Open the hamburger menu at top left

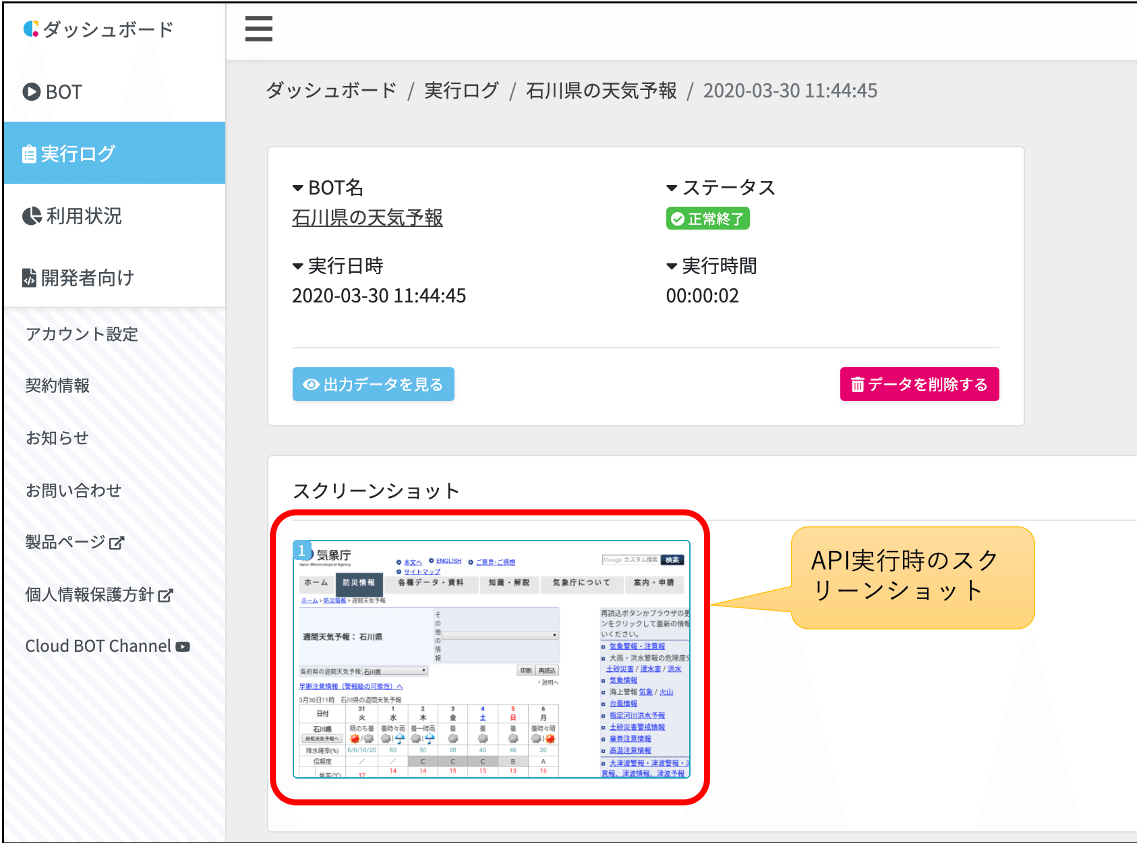point(258,30)
